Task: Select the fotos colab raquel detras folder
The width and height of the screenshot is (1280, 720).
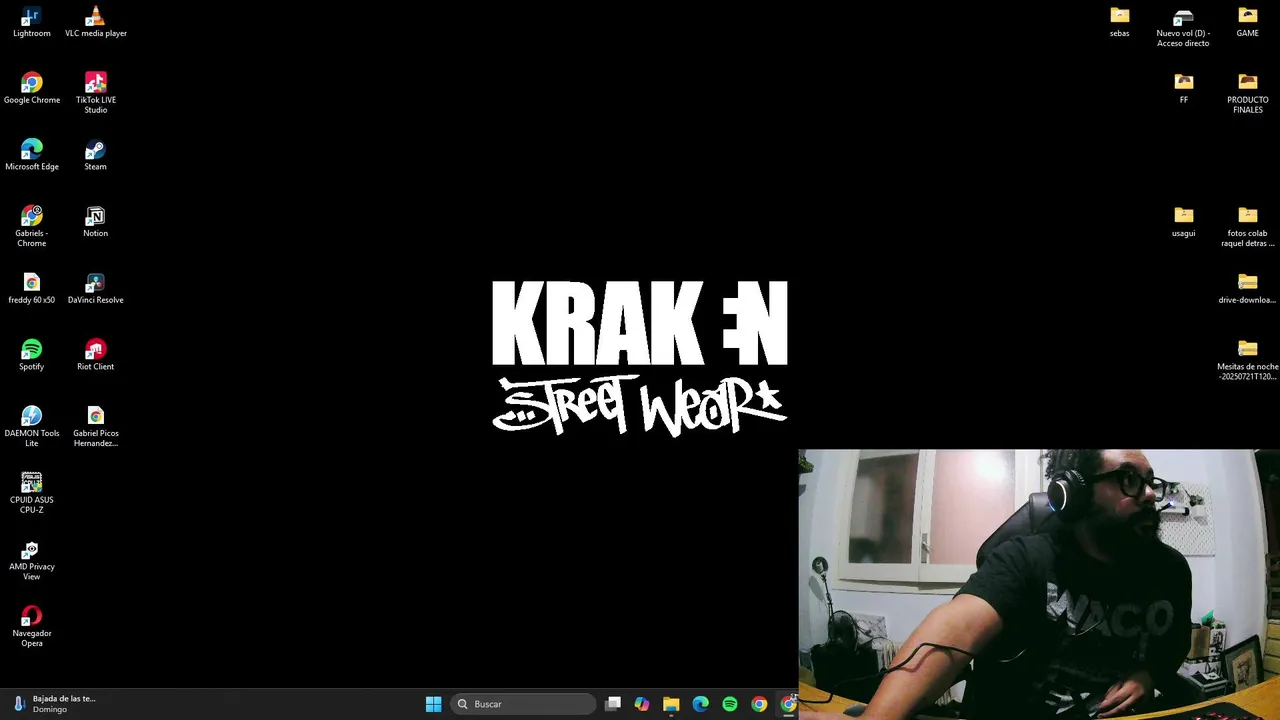Action: (1247, 226)
